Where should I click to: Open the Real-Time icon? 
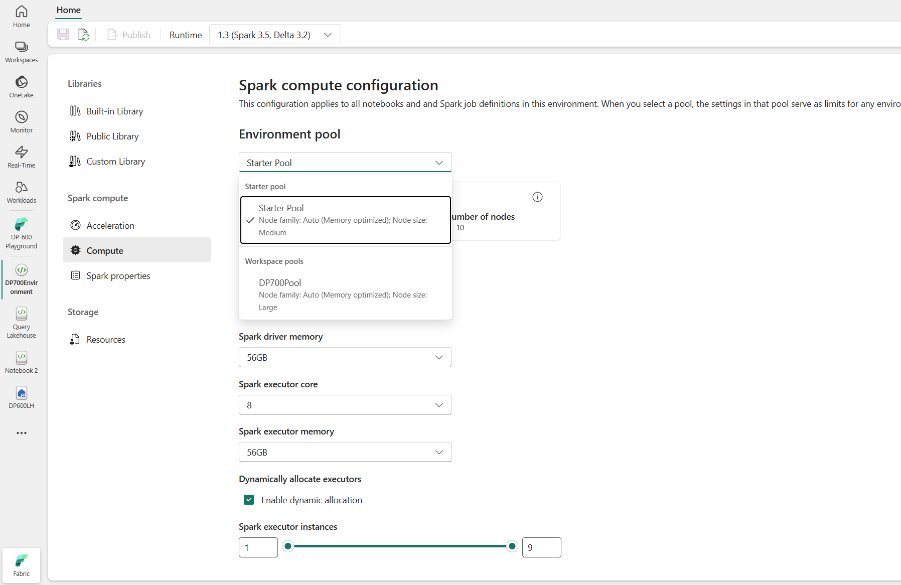click(21, 152)
